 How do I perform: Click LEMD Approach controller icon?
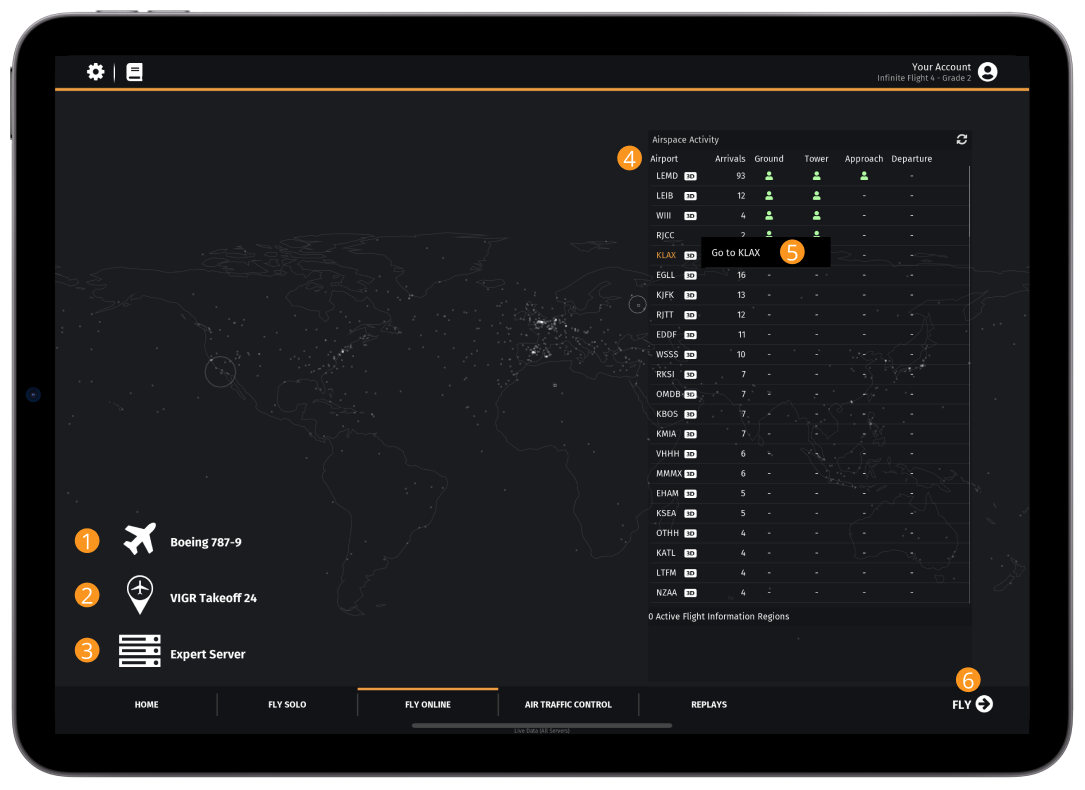click(864, 176)
